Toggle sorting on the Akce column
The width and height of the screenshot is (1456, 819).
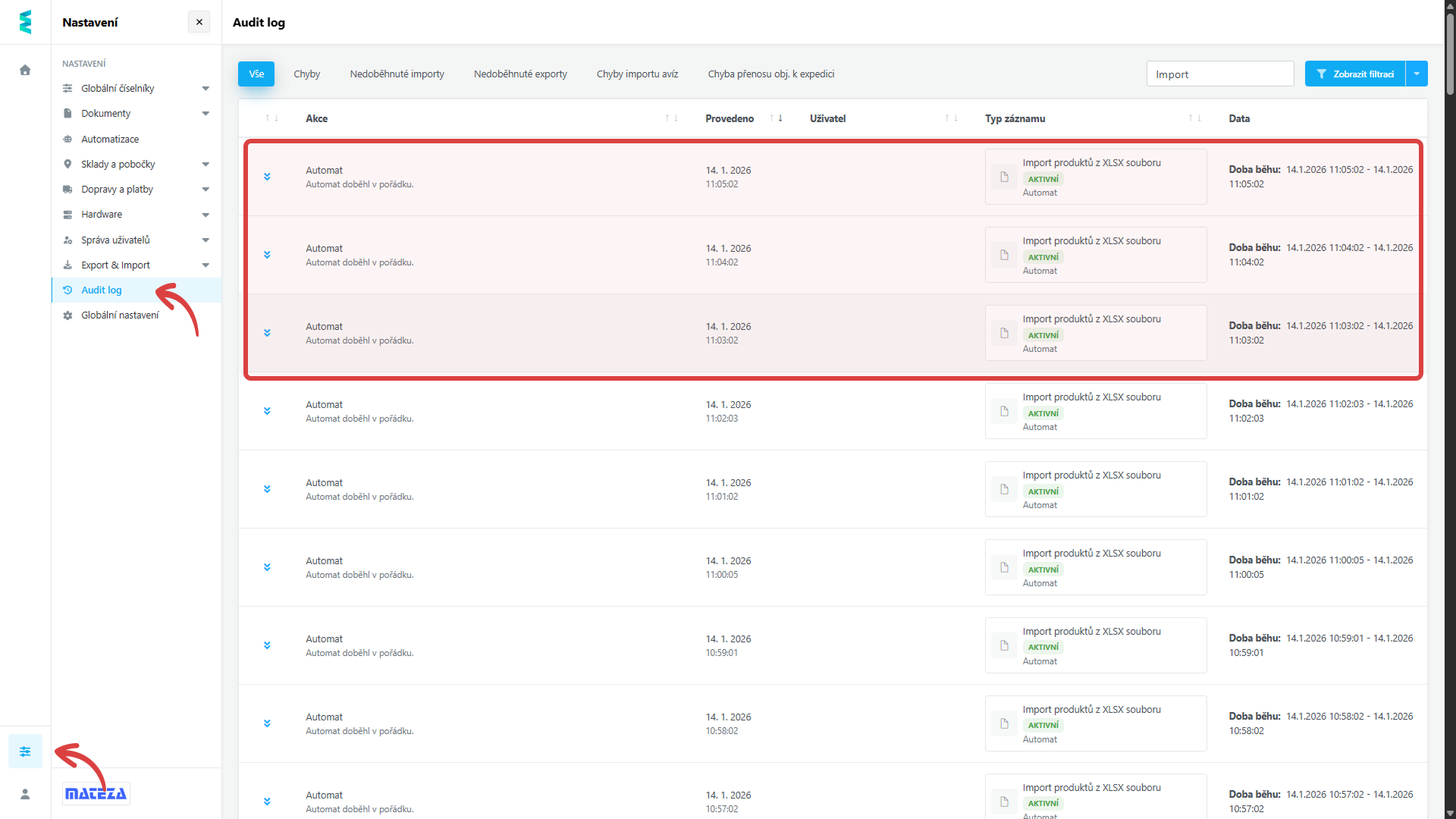coord(671,118)
